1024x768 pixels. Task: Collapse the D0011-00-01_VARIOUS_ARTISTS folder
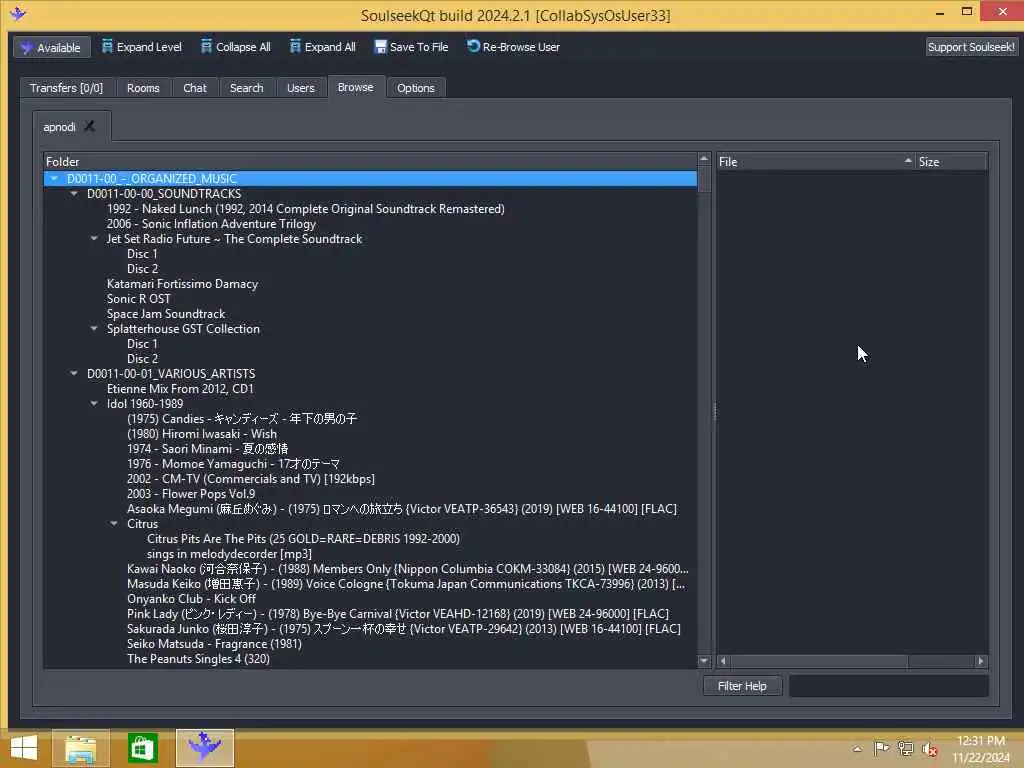74,374
